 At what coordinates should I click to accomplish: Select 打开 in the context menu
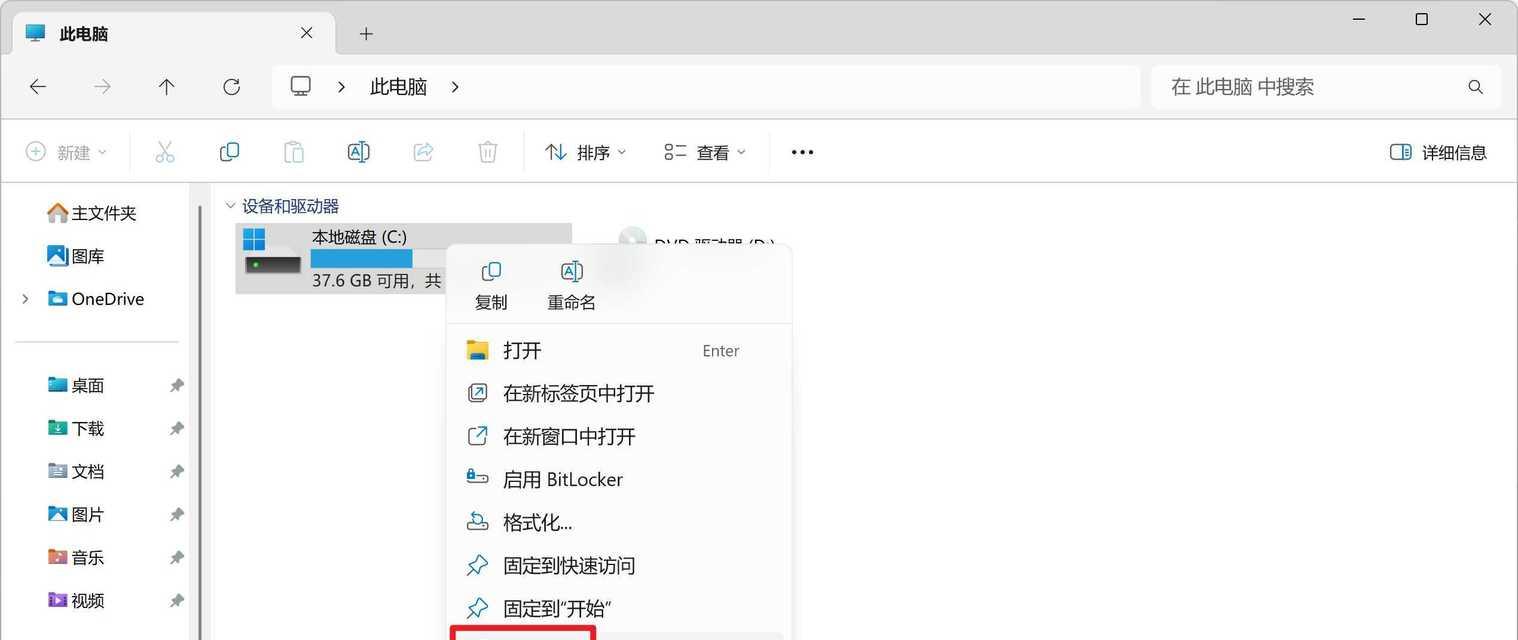[x=618, y=350]
